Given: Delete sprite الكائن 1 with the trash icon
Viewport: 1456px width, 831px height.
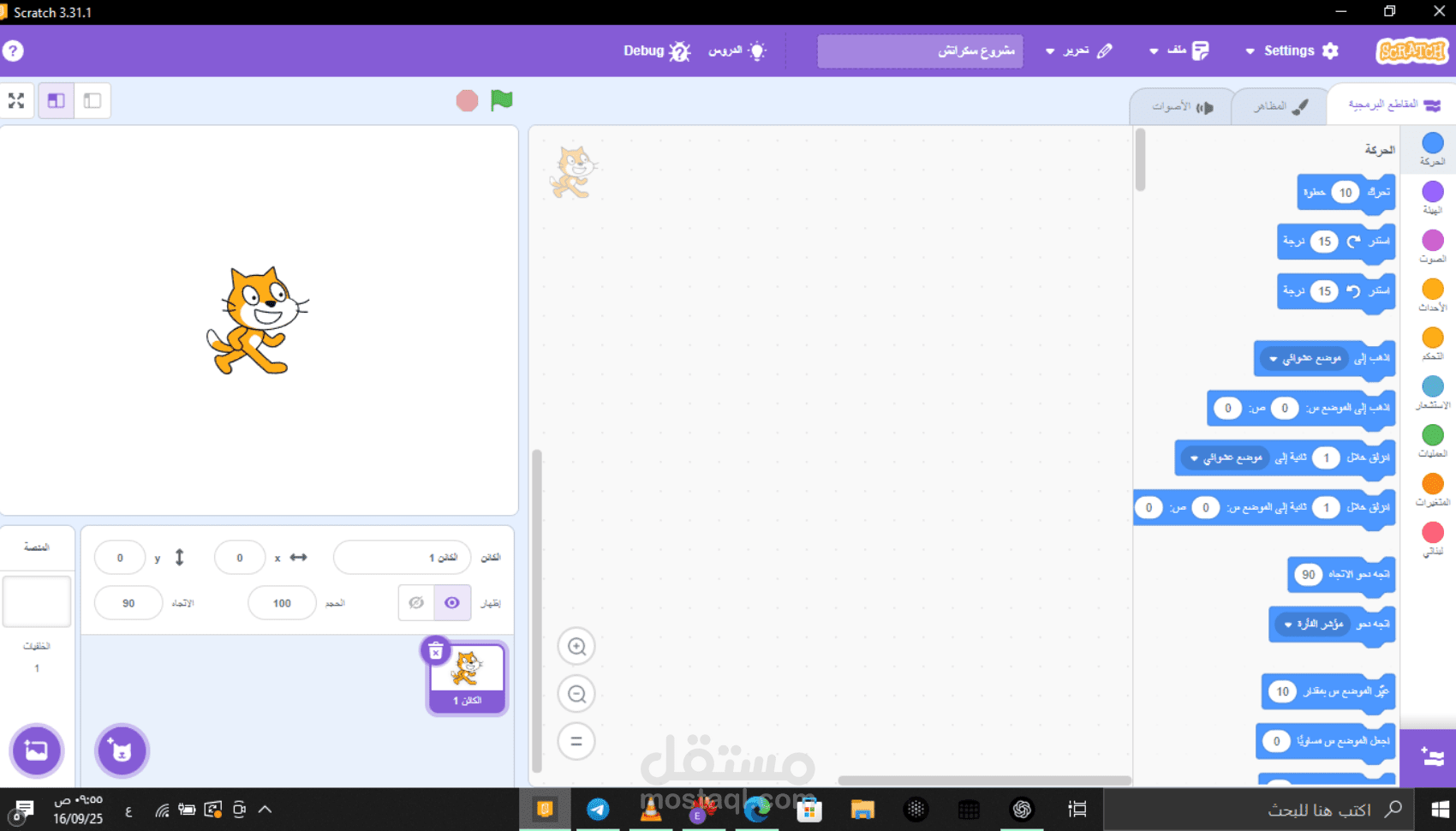Looking at the screenshot, I should coord(435,651).
